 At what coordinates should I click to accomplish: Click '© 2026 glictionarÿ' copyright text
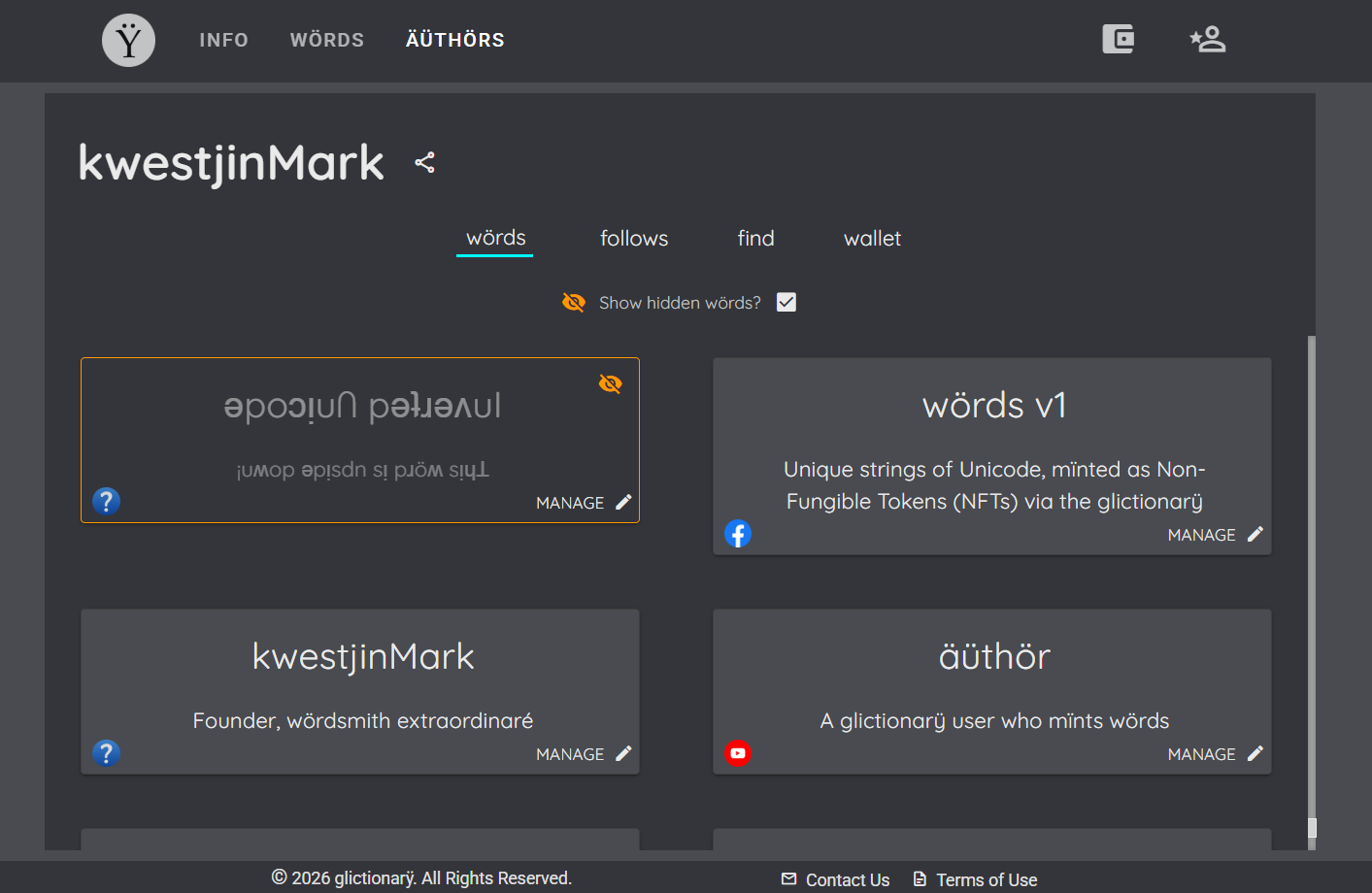coord(421,877)
